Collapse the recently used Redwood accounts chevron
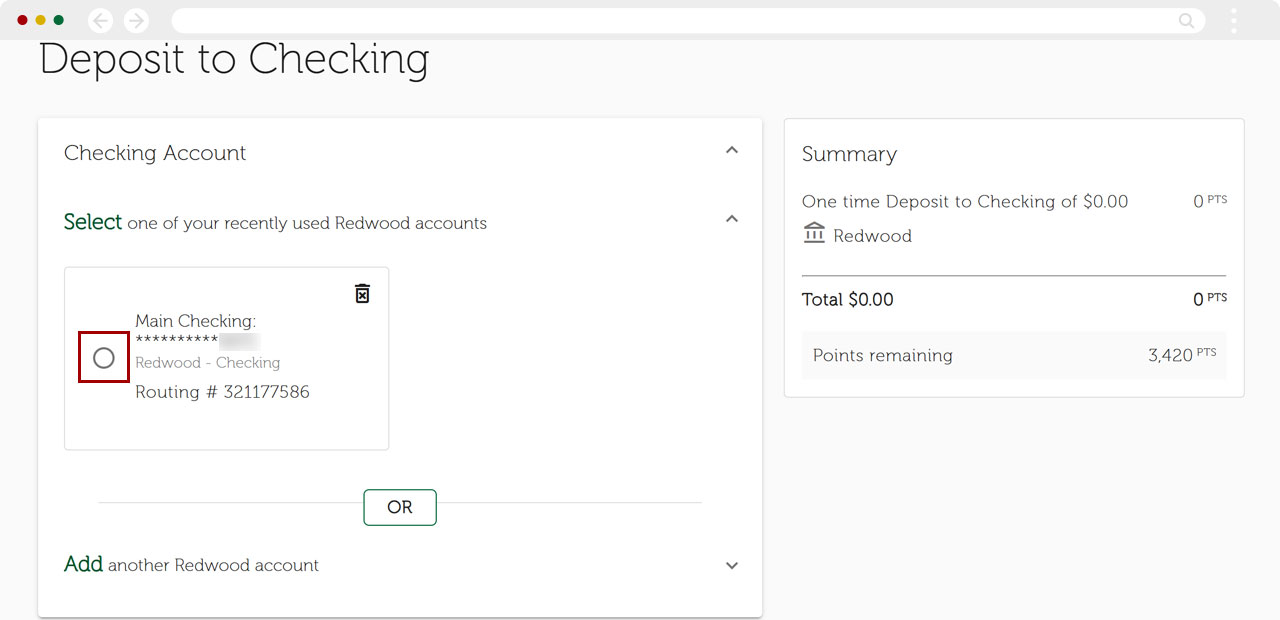Viewport: 1280px width, 620px height. (732, 219)
